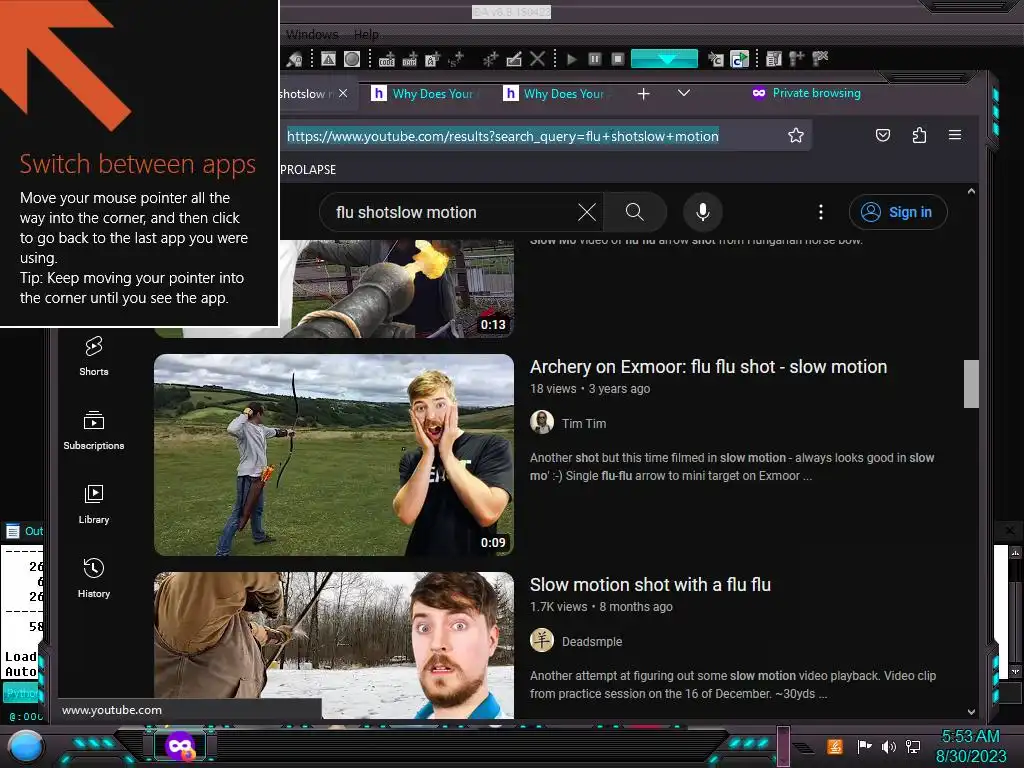Open the Tim Tim channel name
Viewport: 1024px width, 768px height.
584,423
